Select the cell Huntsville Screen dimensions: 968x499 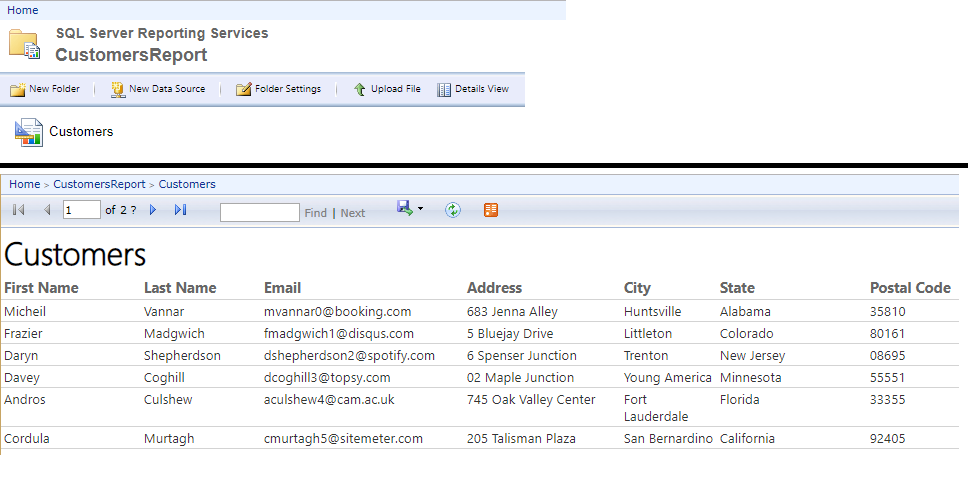653,311
